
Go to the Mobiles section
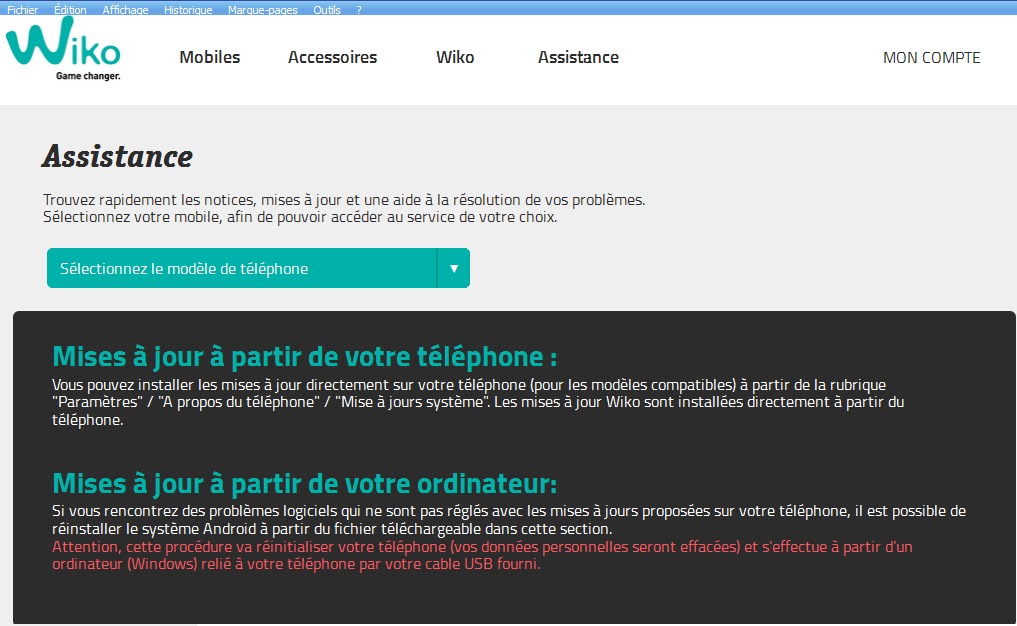tap(209, 57)
